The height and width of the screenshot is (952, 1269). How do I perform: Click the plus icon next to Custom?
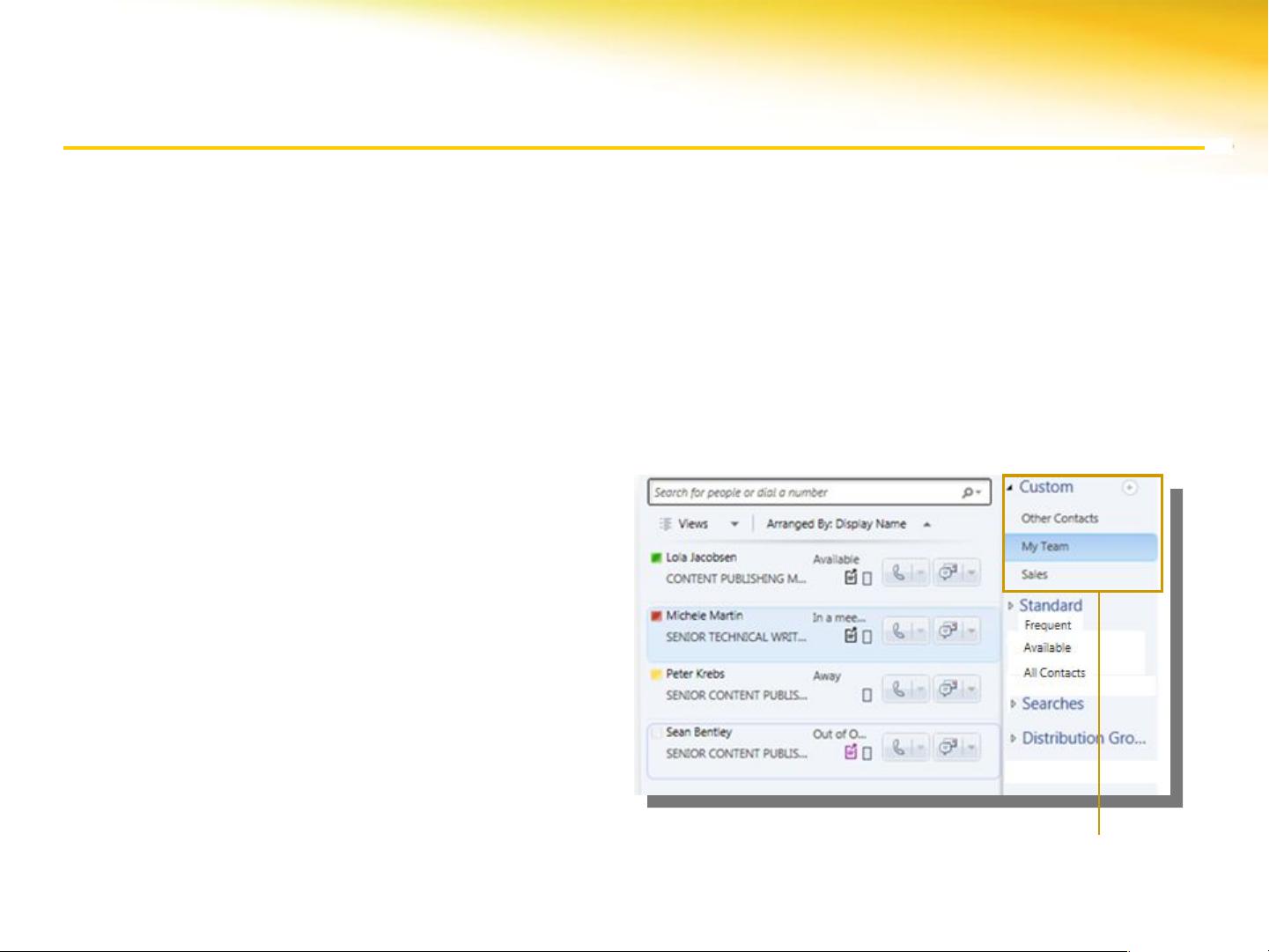click(1129, 487)
